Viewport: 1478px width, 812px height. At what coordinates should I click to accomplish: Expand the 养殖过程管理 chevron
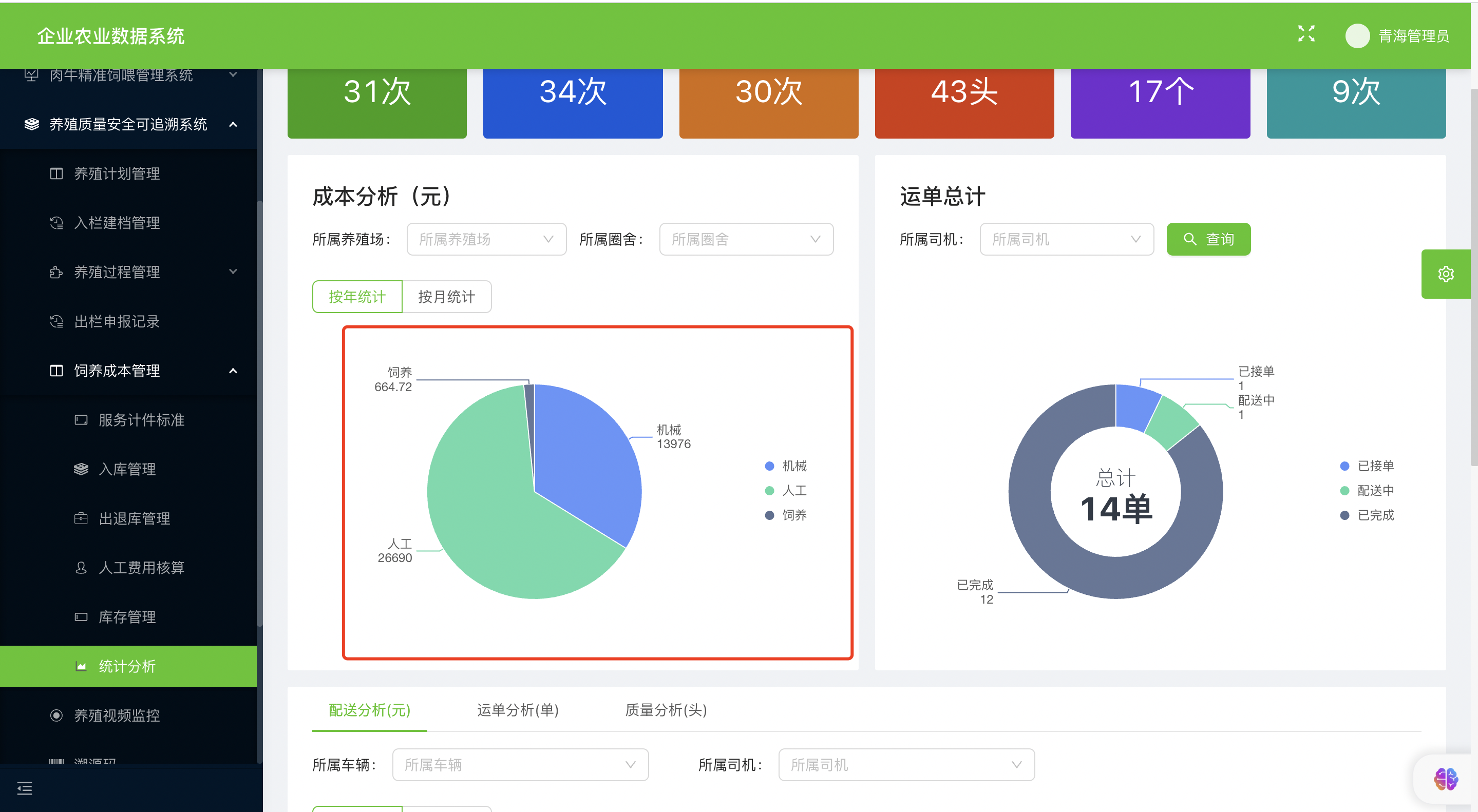[x=233, y=272]
